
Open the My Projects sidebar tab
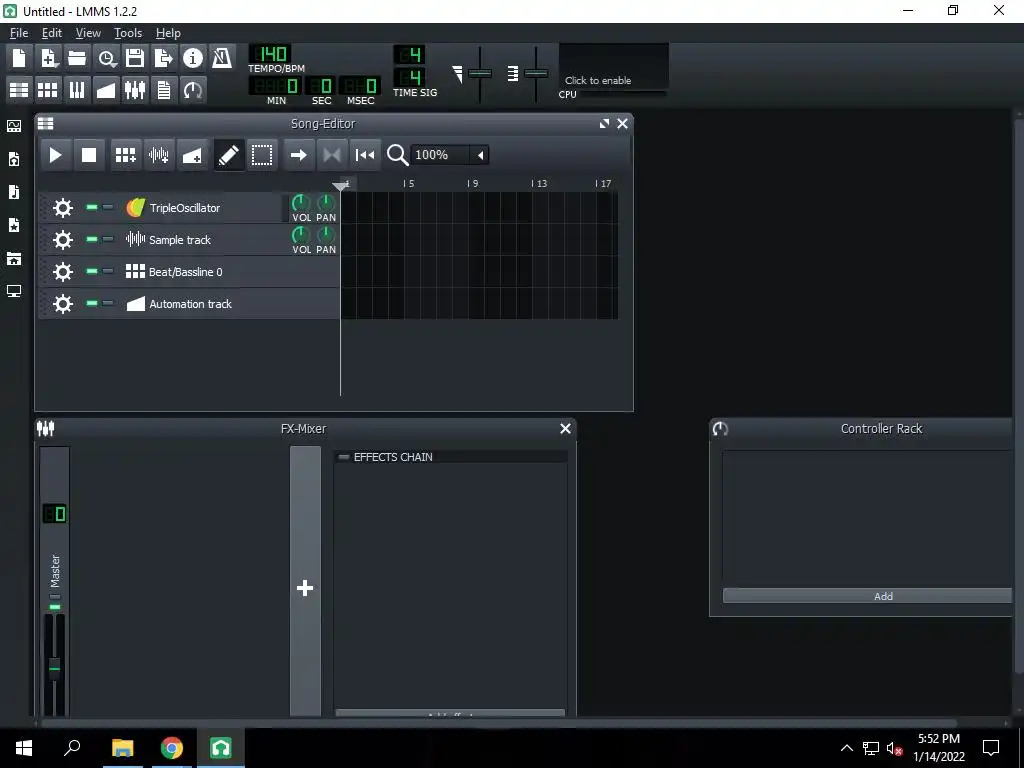[x=14, y=159]
